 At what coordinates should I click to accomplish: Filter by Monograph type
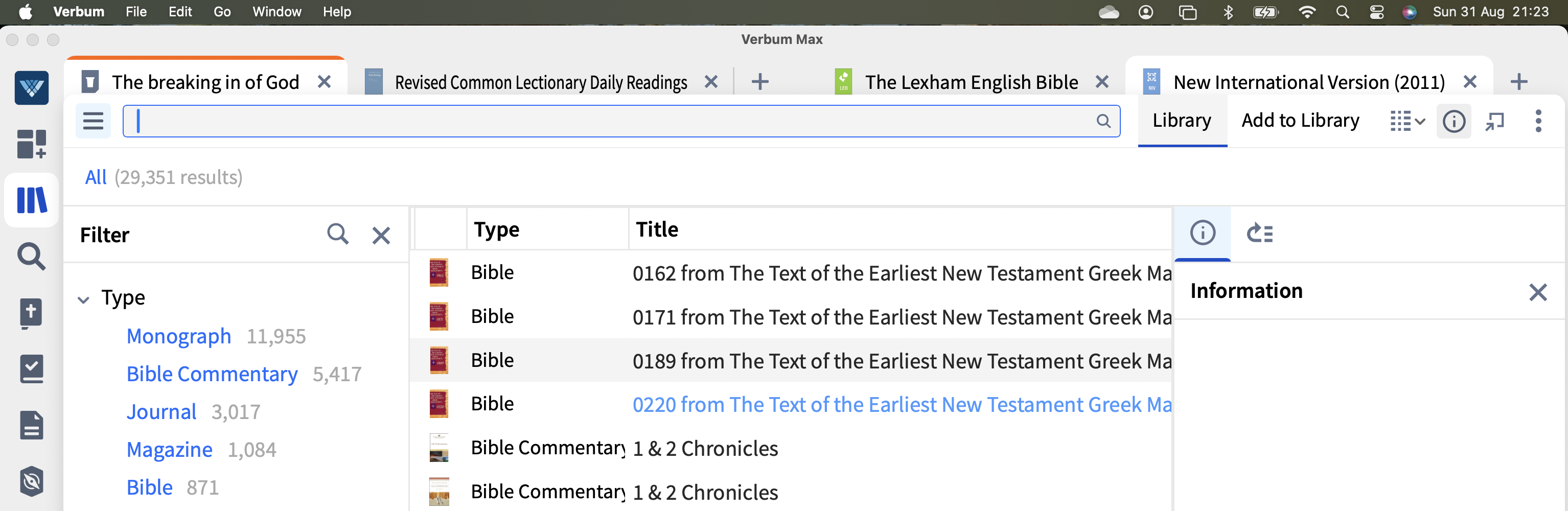click(x=179, y=336)
